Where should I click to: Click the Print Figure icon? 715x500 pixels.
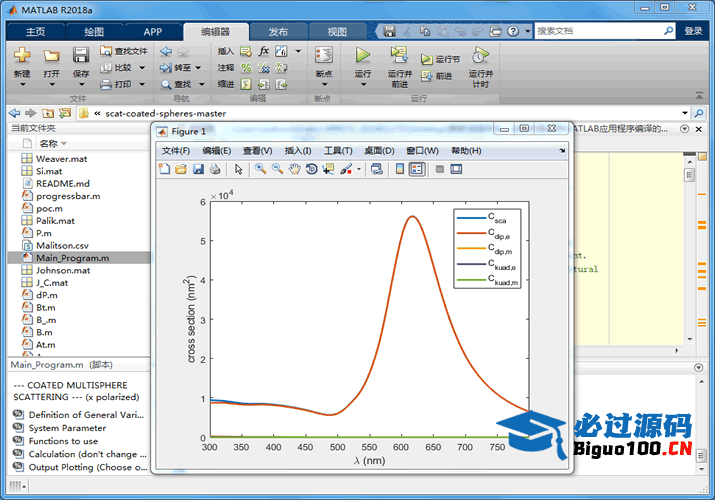[214, 169]
